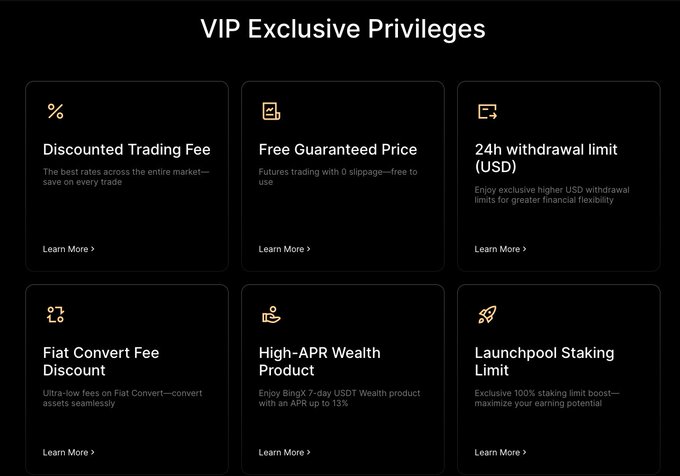Screen dimensions: 680x476
Task: Select the High-APR Wealth Product heading
Action: click(x=319, y=361)
